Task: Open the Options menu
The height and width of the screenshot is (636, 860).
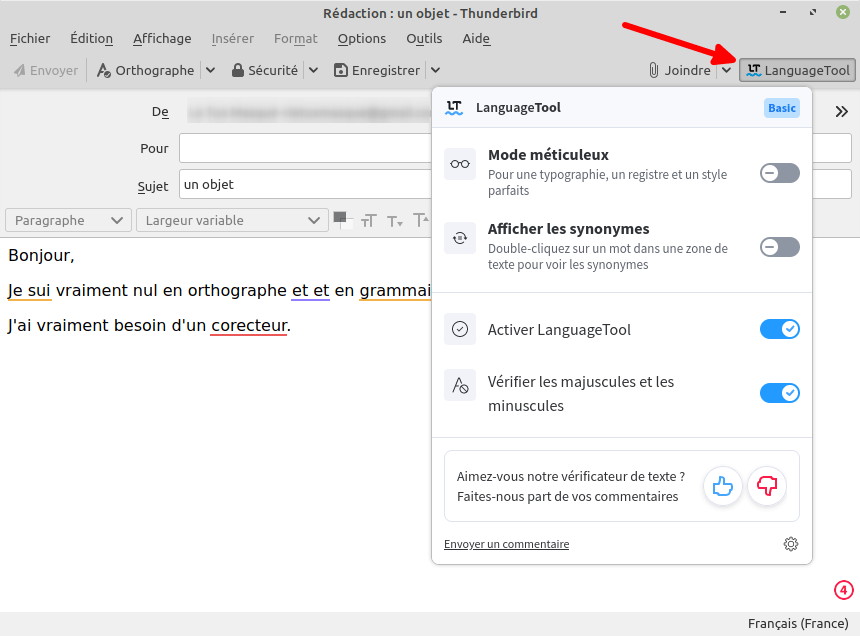Action: [362, 38]
